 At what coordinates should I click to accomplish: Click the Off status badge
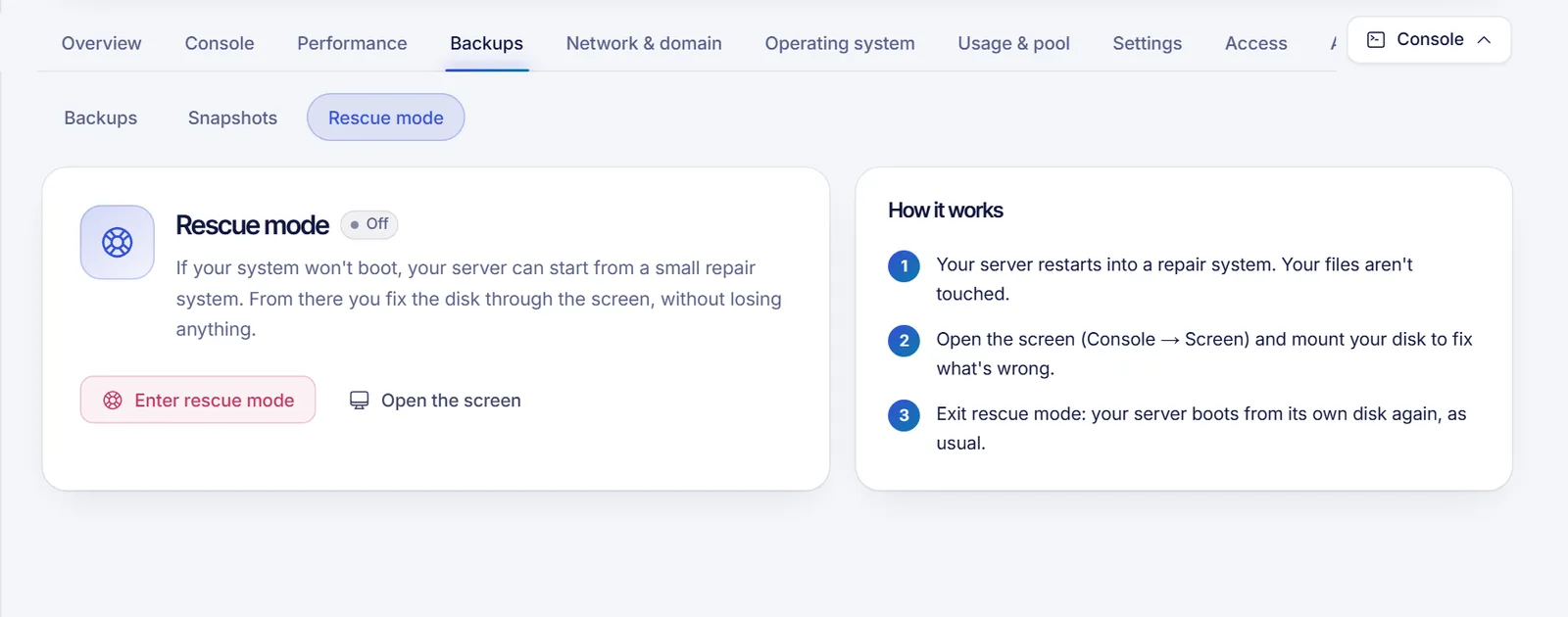point(369,224)
